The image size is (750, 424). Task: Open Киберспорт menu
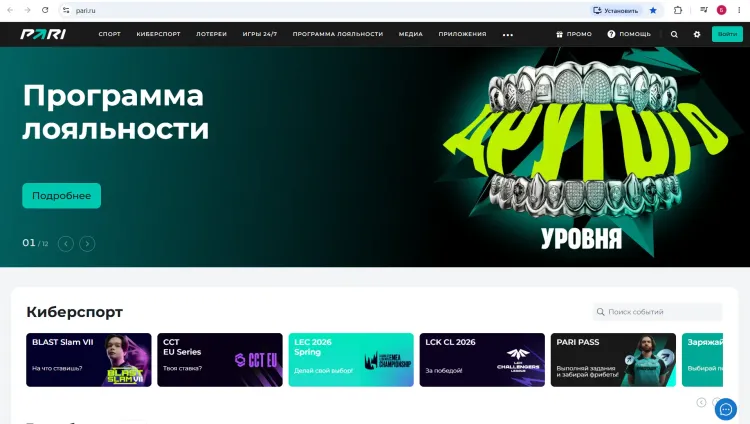coord(158,34)
